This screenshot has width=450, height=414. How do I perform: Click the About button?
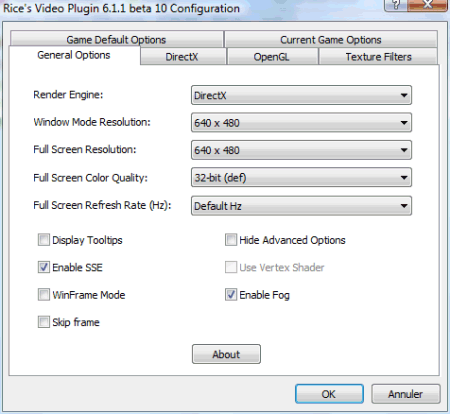226,354
